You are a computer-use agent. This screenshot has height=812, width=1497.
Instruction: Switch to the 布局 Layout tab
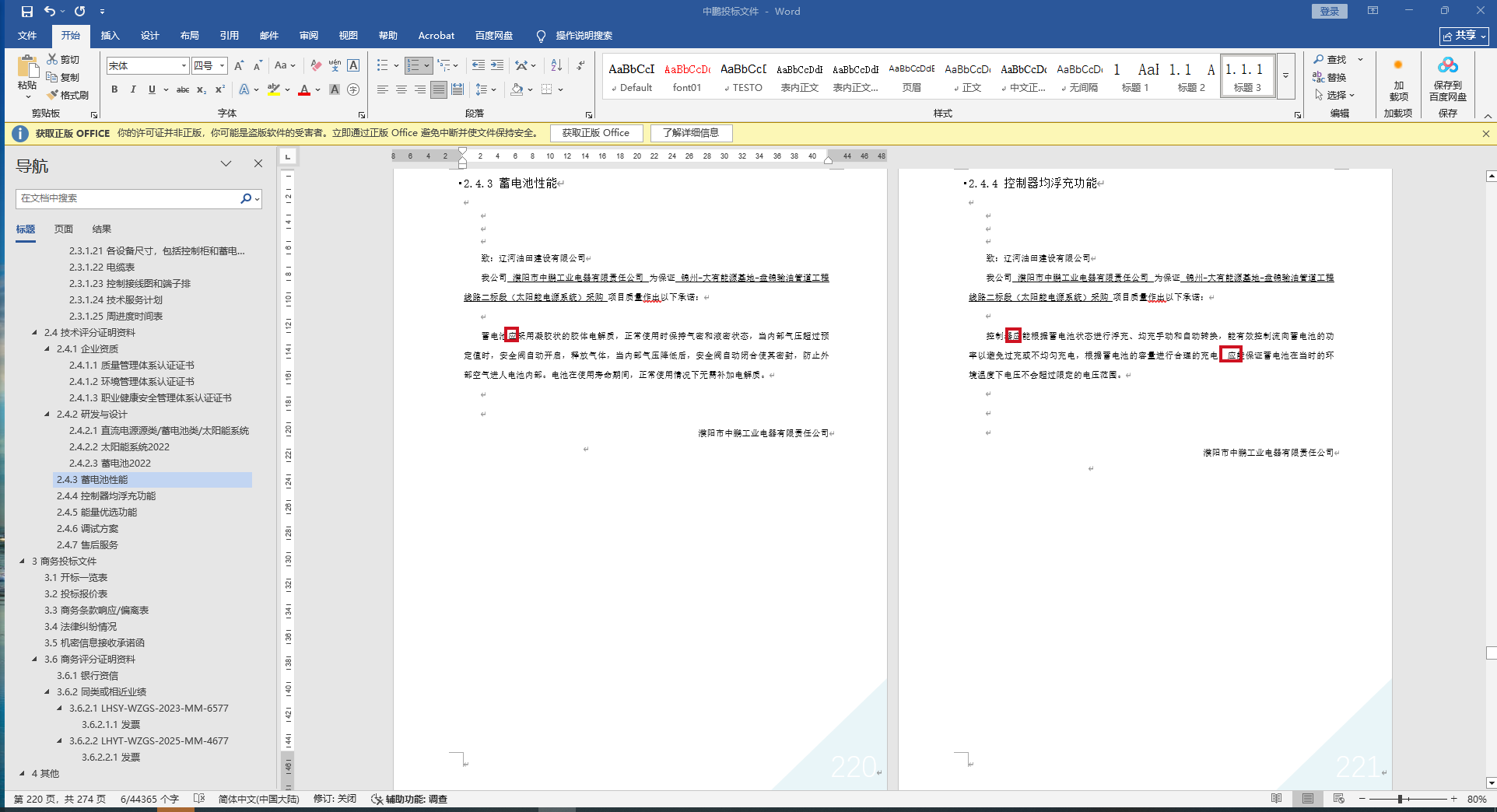(190, 36)
